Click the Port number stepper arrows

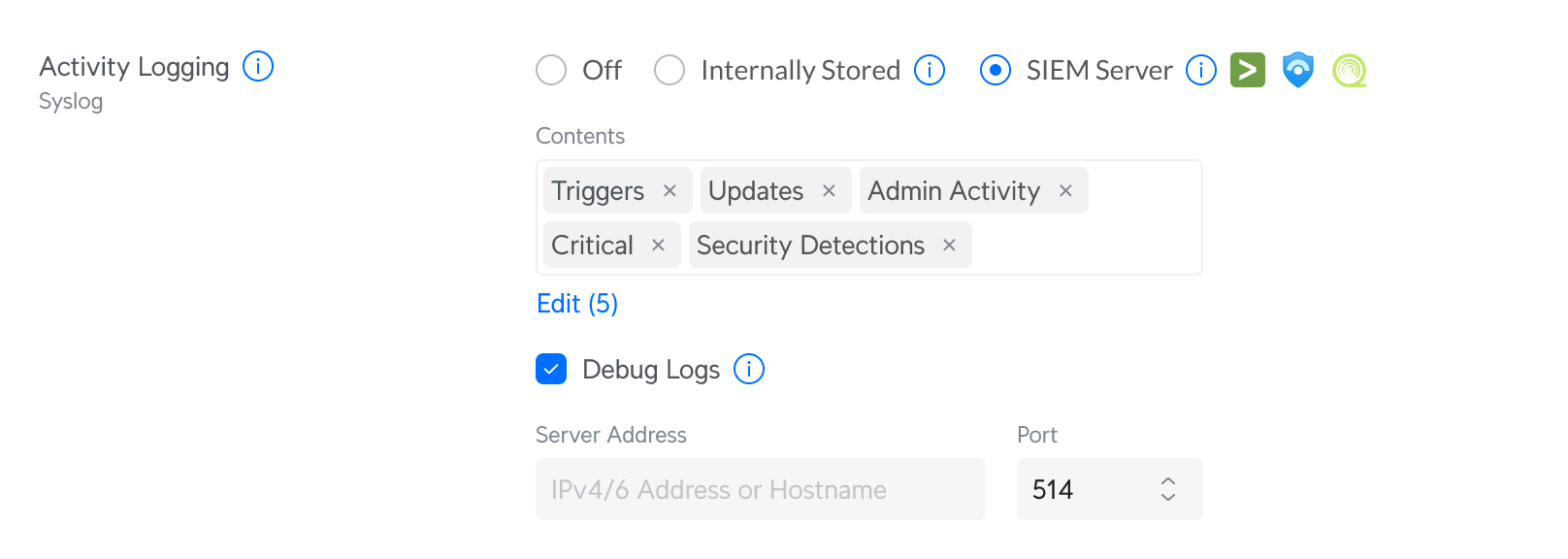click(1168, 489)
